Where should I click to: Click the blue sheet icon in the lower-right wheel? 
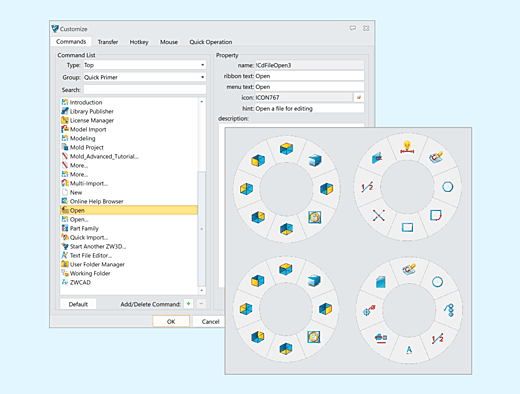click(x=381, y=282)
